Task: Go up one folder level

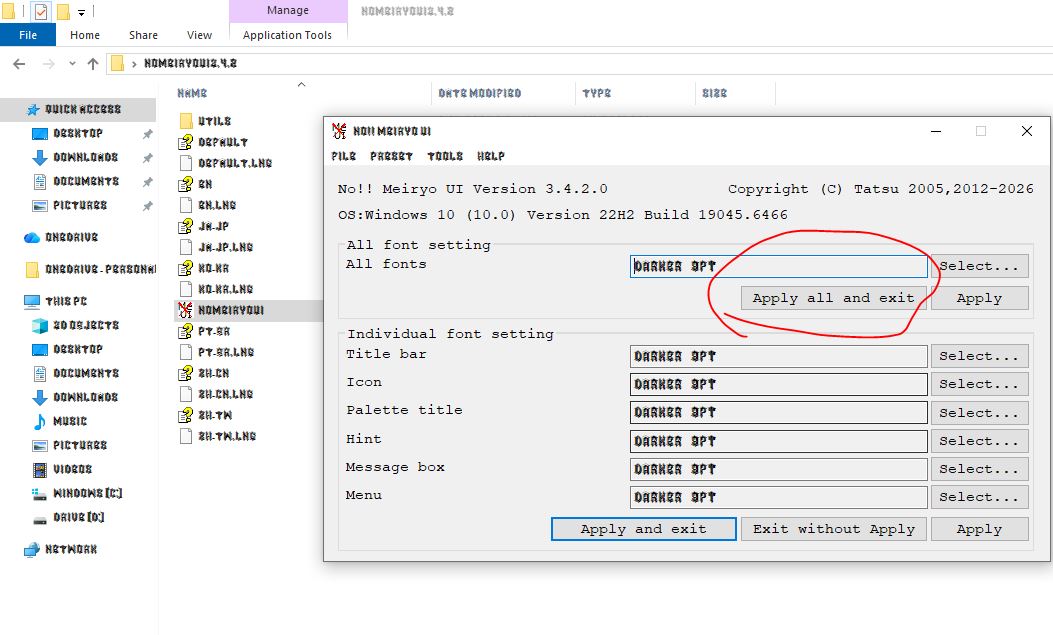Action: [93, 64]
